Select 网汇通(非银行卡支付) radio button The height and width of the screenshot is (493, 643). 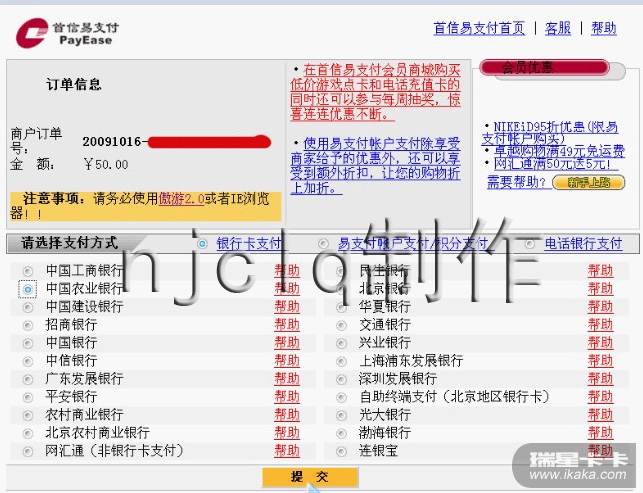[x=28, y=452]
